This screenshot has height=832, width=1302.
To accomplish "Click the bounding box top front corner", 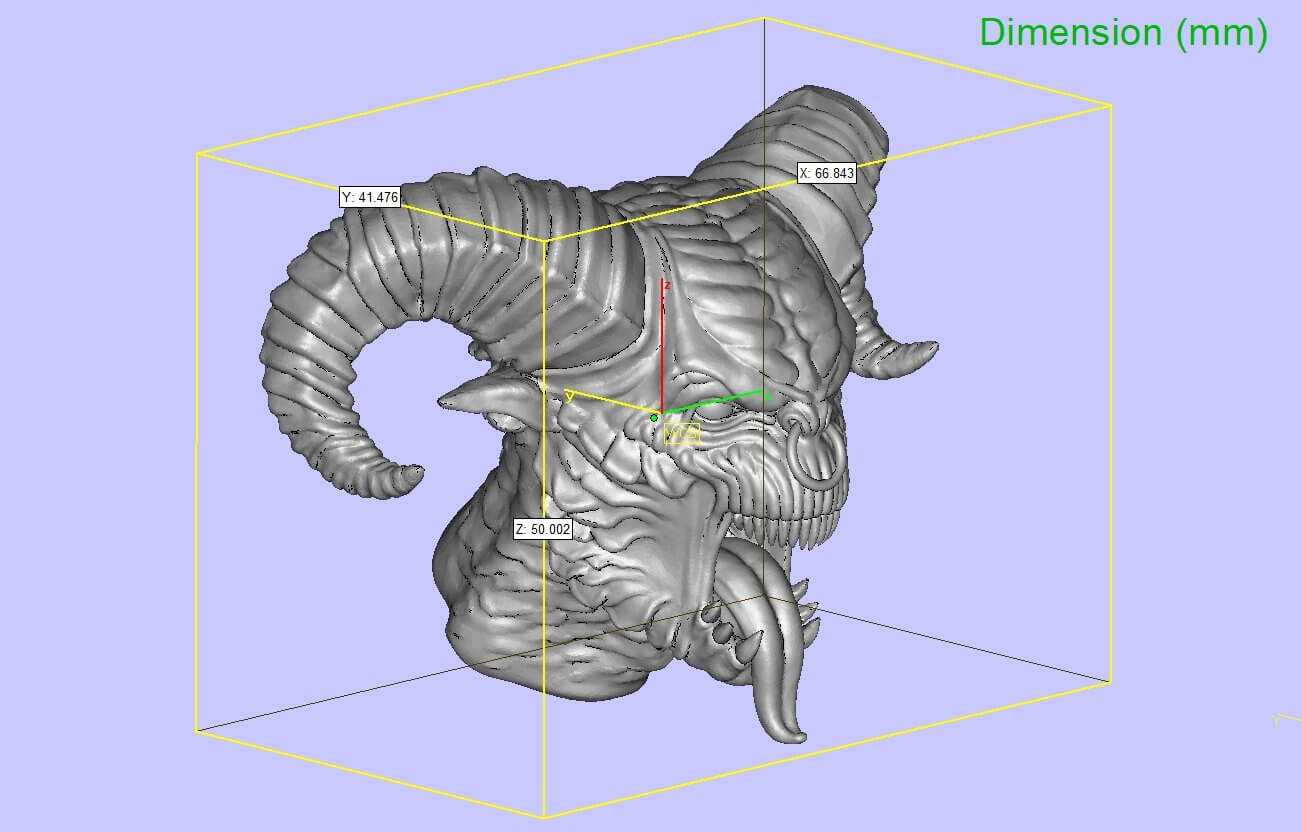I will click(544, 241).
